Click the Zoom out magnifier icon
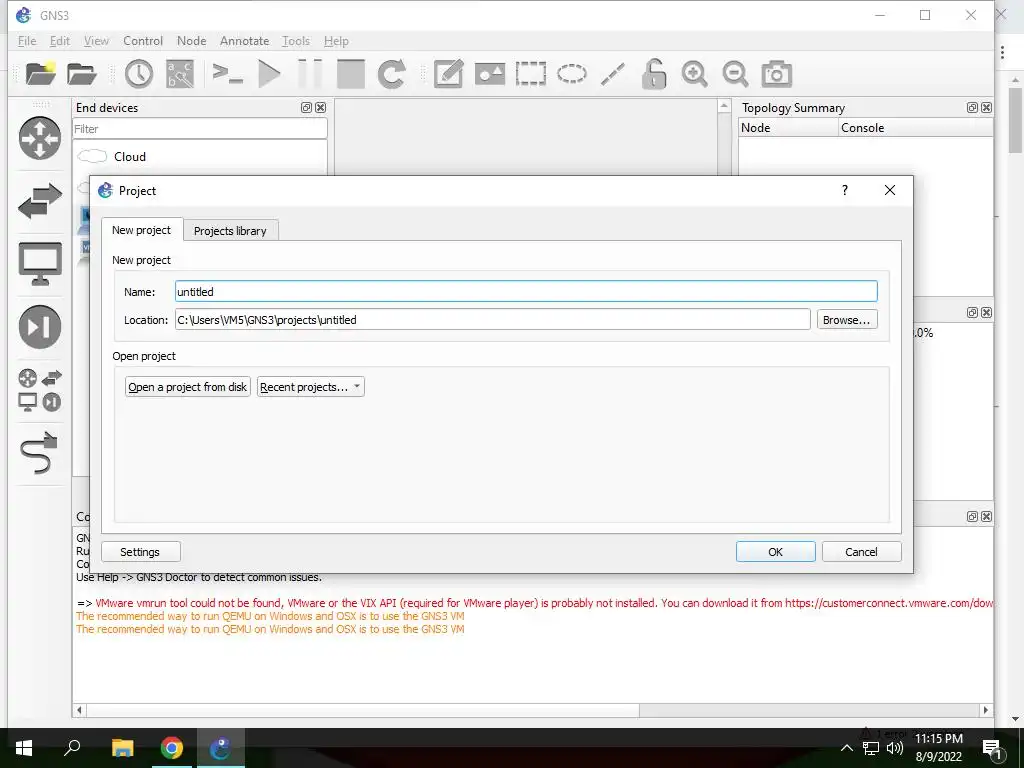This screenshot has width=1024, height=768. pos(735,73)
